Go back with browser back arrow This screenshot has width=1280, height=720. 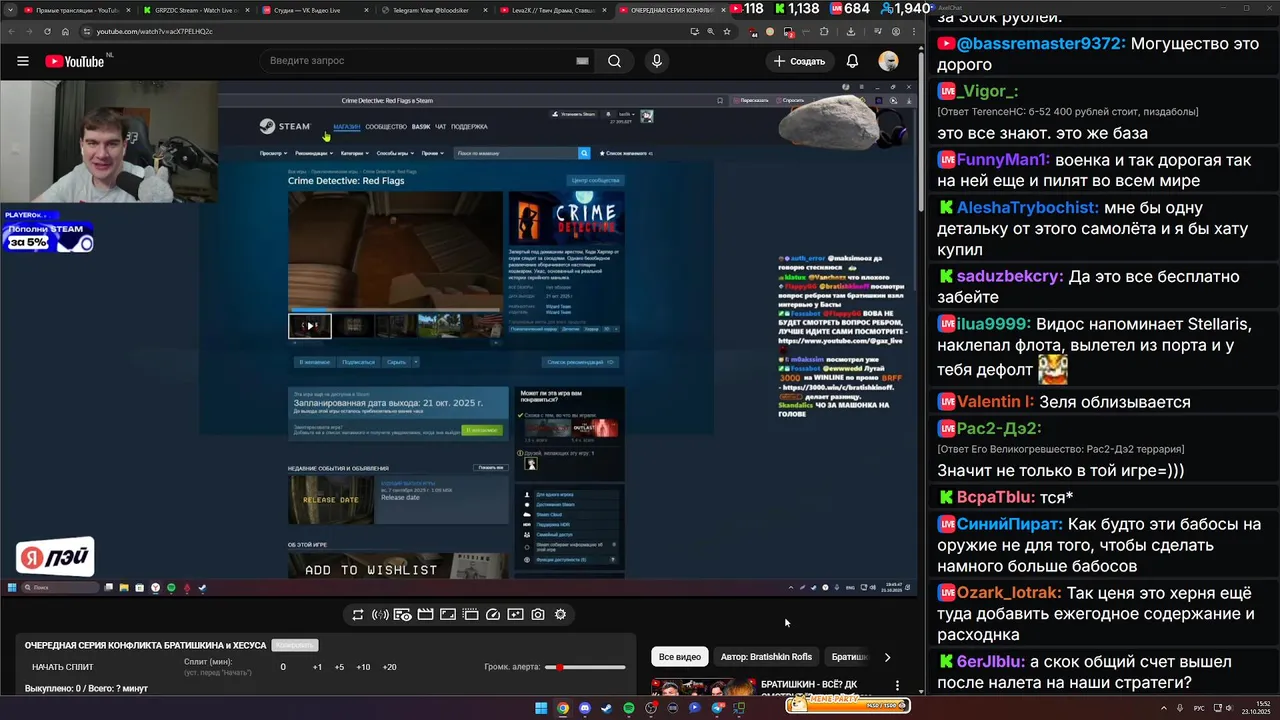coord(11,31)
